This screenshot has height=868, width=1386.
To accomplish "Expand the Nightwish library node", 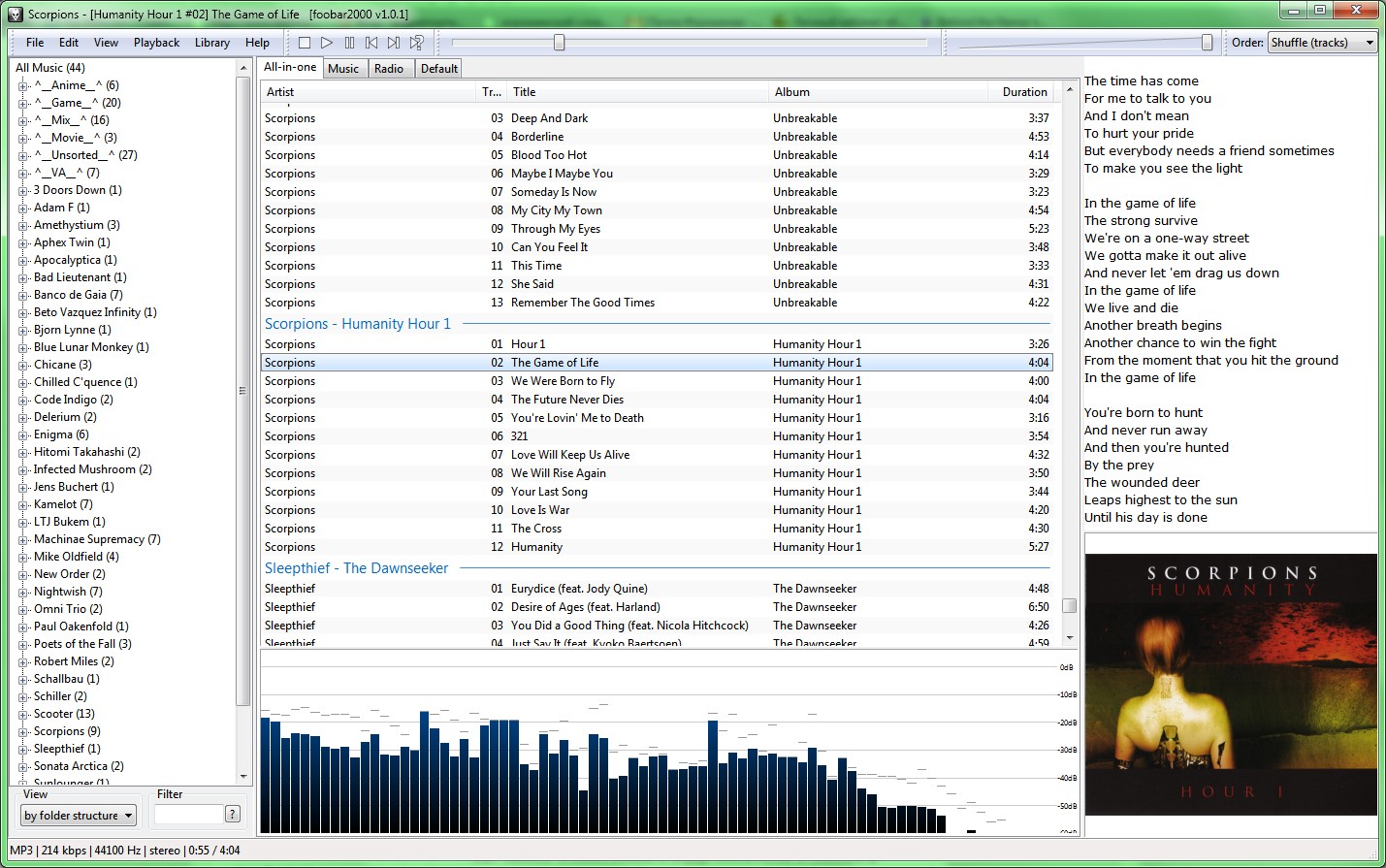I will pyautogui.click(x=23, y=592).
